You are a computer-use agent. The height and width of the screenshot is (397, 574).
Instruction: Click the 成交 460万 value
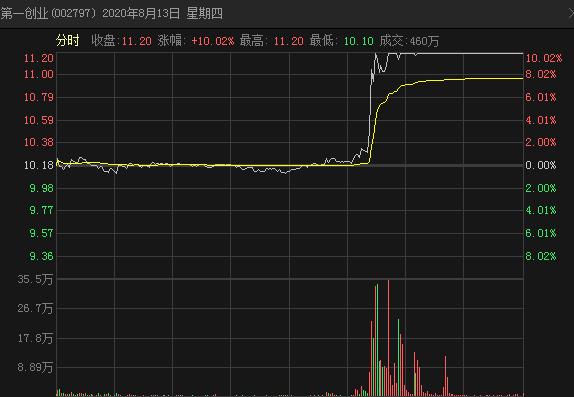(424, 41)
